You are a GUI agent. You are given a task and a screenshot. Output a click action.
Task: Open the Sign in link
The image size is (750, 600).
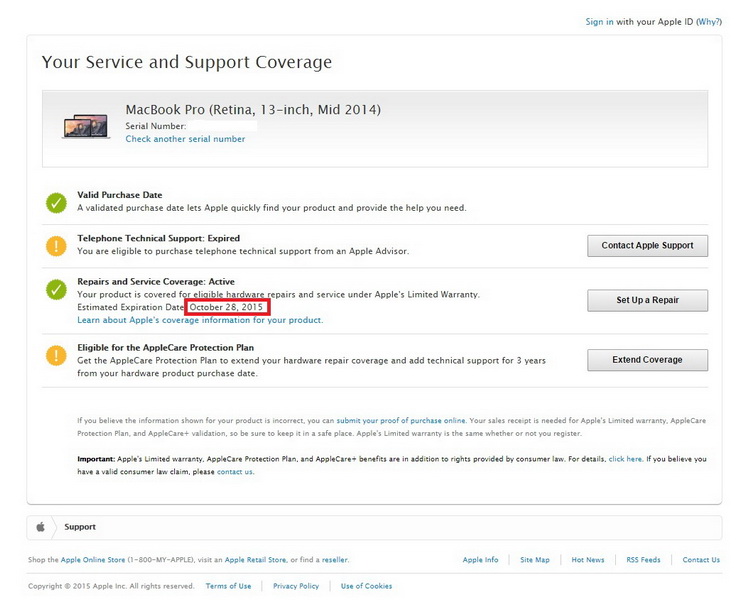pyautogui.click(x=600, y=22)
